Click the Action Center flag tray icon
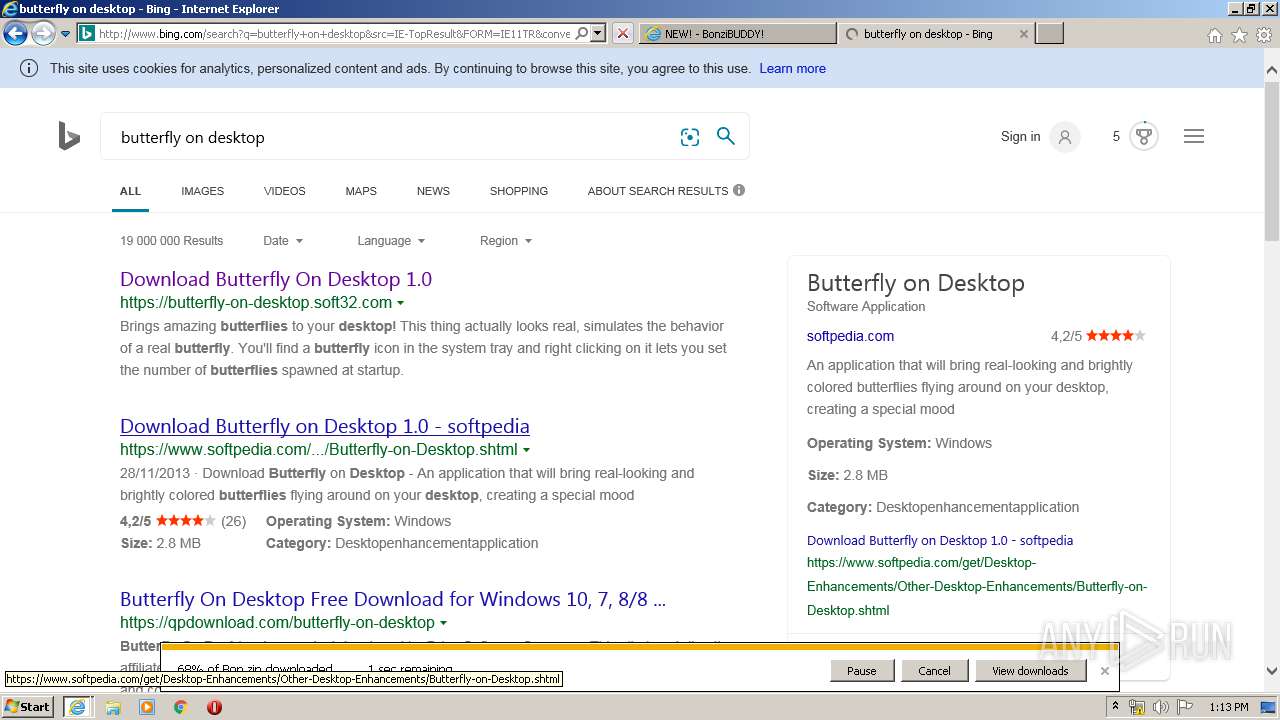 (x=1186, y=707)
